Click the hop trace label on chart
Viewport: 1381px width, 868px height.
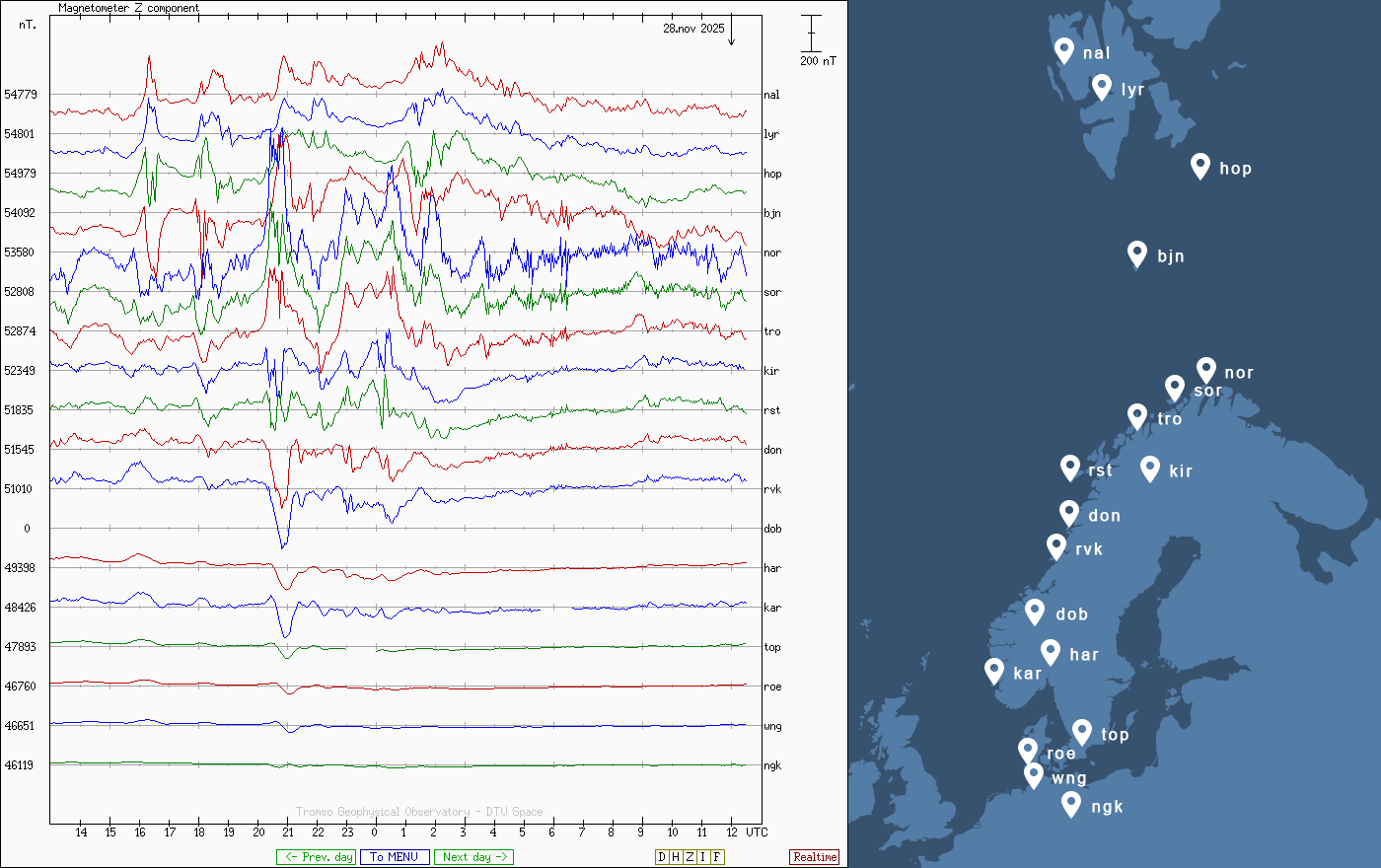click(x=772, y=174)
